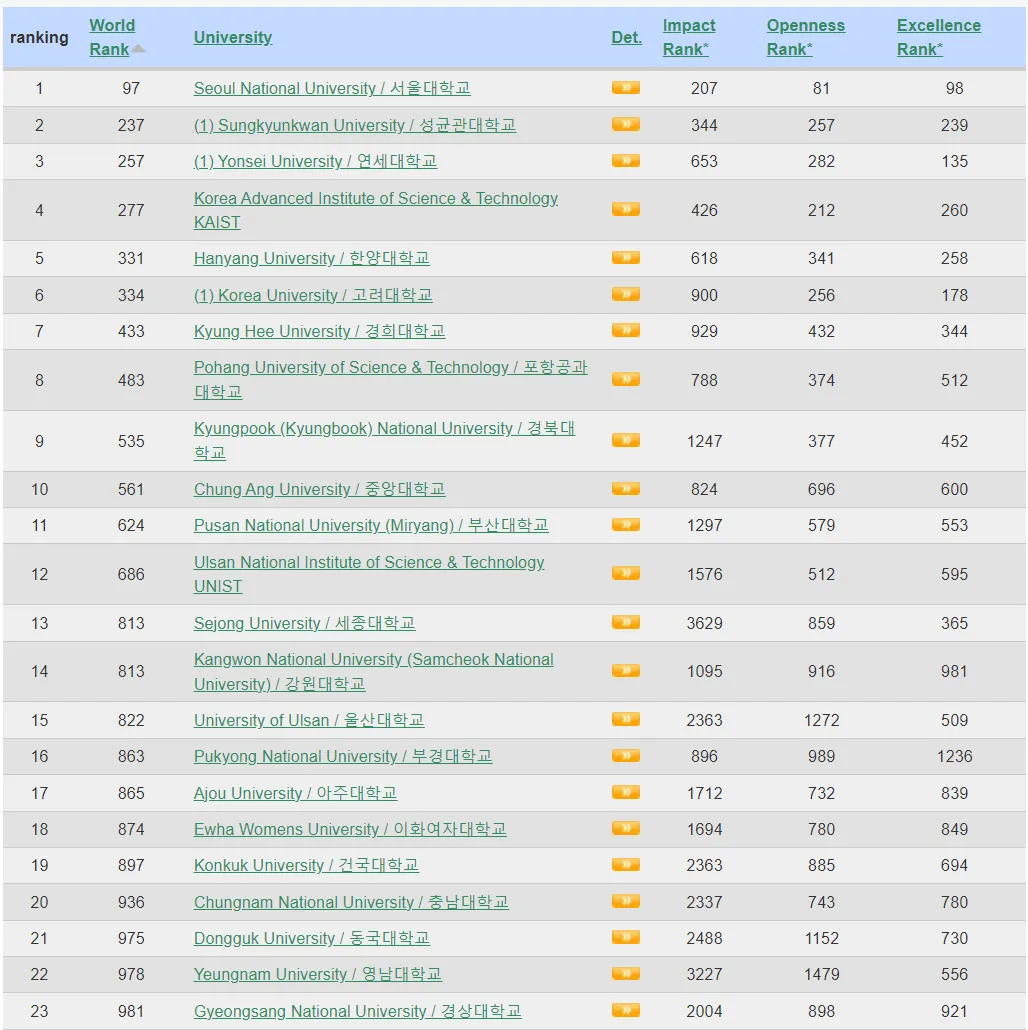The width and height of the screenshot is (1028, 1030).
Task: Open details icon for Pusan National University
Action: tap(625, 525)
